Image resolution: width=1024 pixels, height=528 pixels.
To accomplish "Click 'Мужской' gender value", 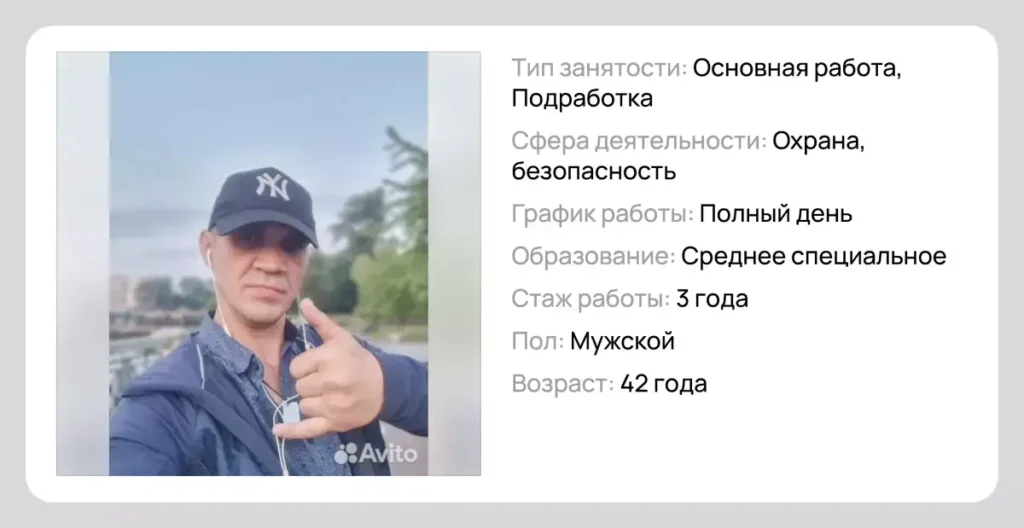I will (622, 341).
